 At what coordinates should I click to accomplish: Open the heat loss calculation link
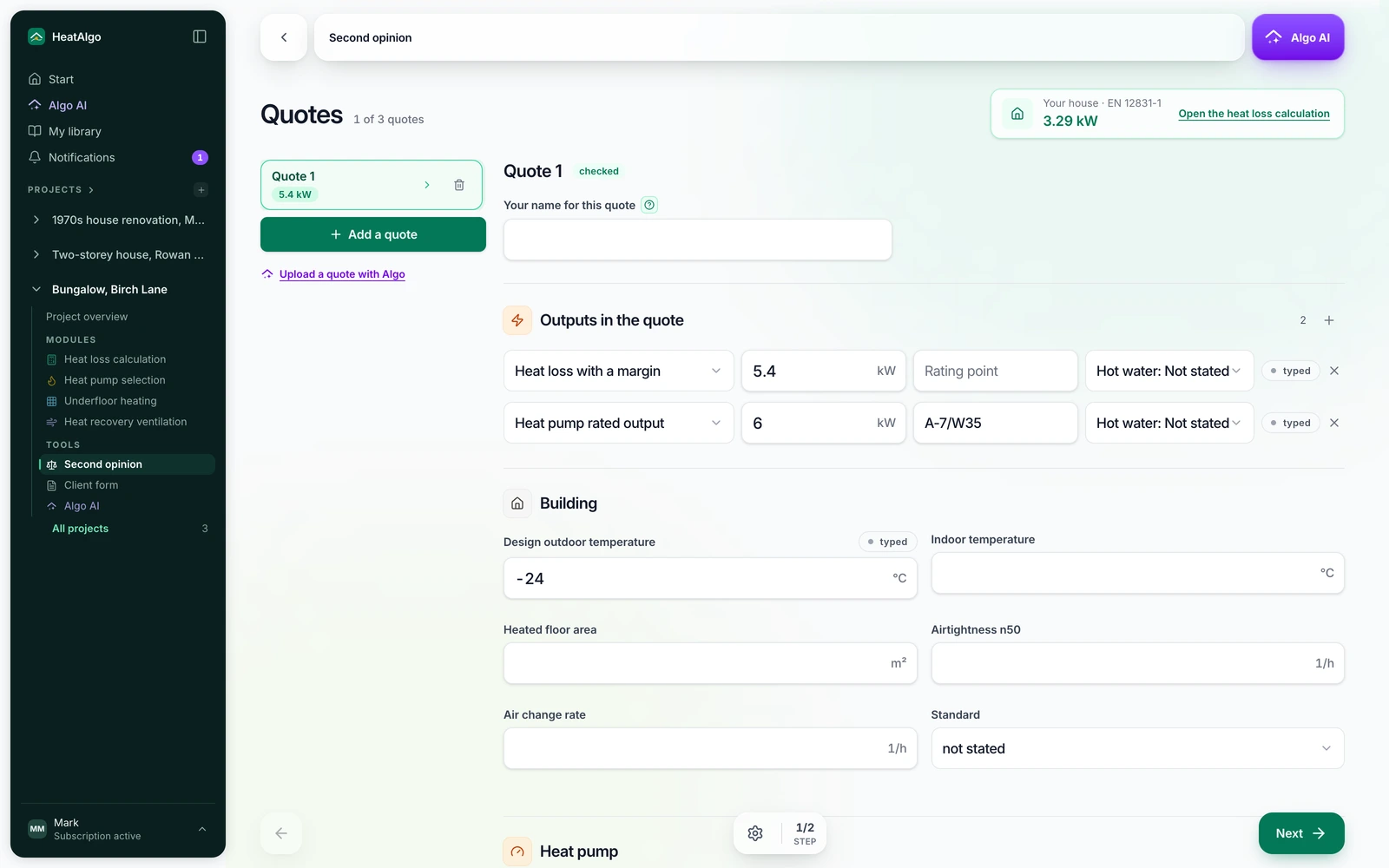tap(1254, 114)
